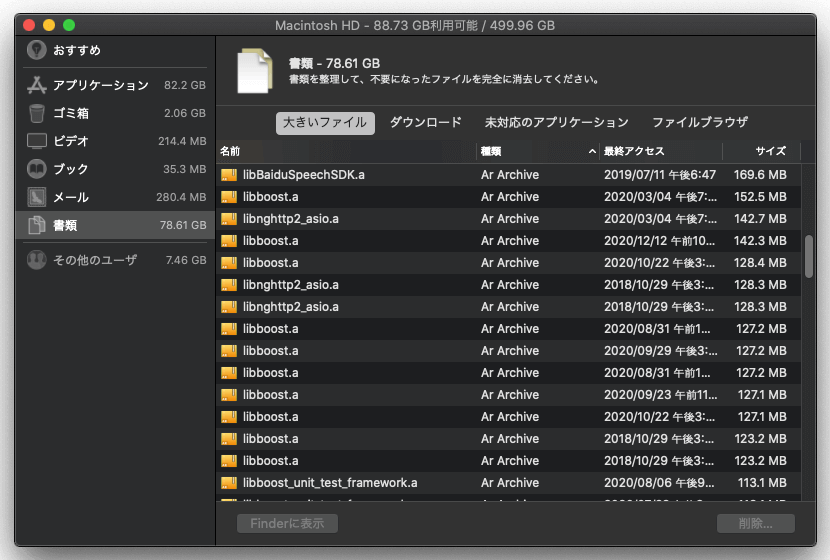Click the 2020/12/12 午前10 access date cell
Screen dimensions: 830x560
pyautogui.click(x=659, y=241)
